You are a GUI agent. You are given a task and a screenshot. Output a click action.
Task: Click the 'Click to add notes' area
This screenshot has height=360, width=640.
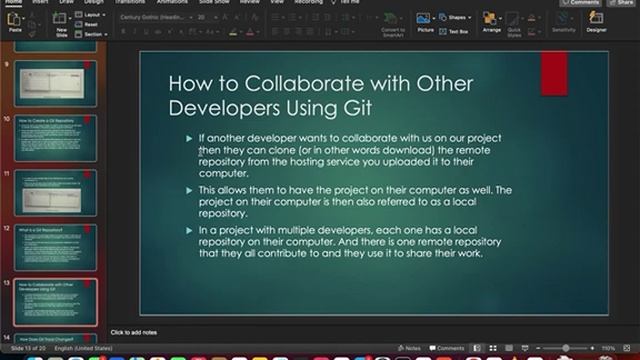click(133, 332)
